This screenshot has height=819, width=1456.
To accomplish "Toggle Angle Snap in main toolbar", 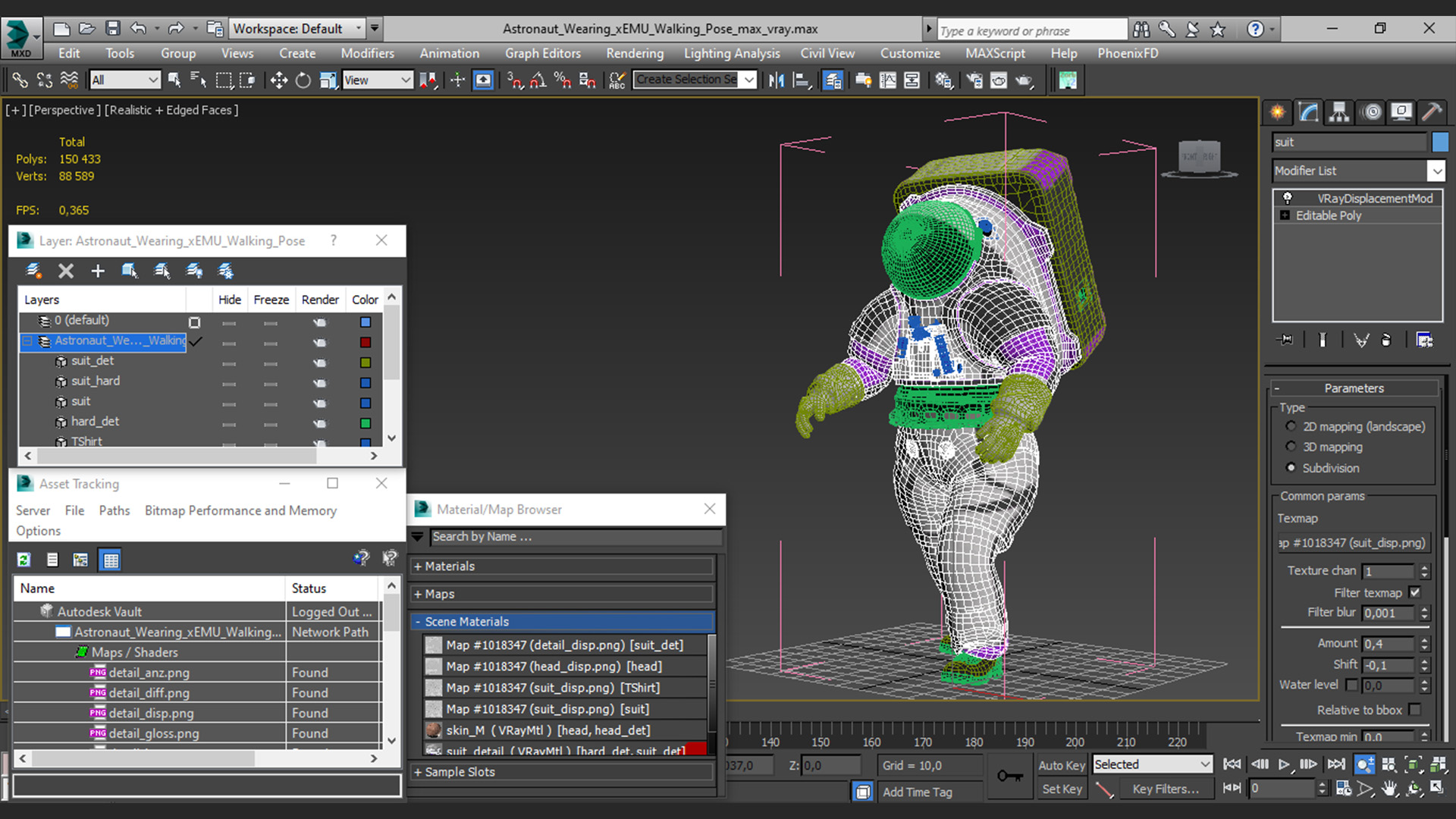I will click(538, 80).
